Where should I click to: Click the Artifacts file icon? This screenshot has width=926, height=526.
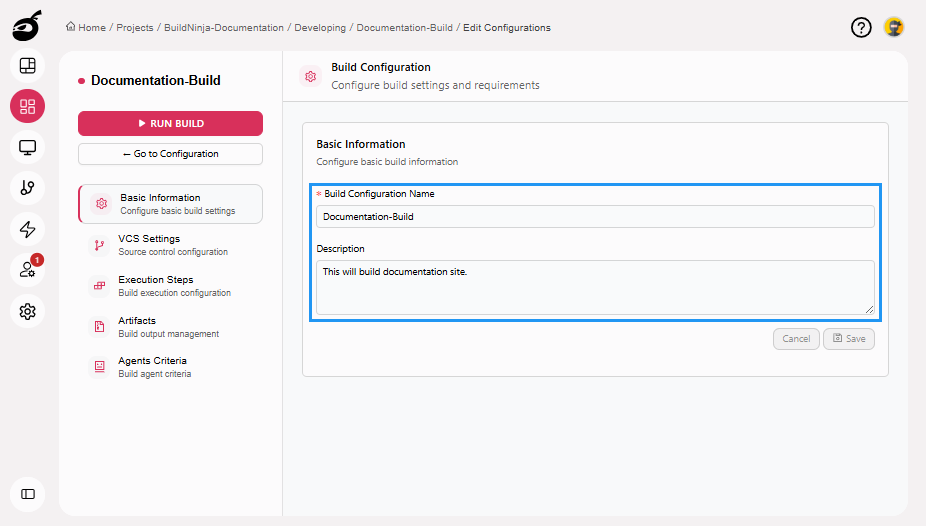[99, 326]
